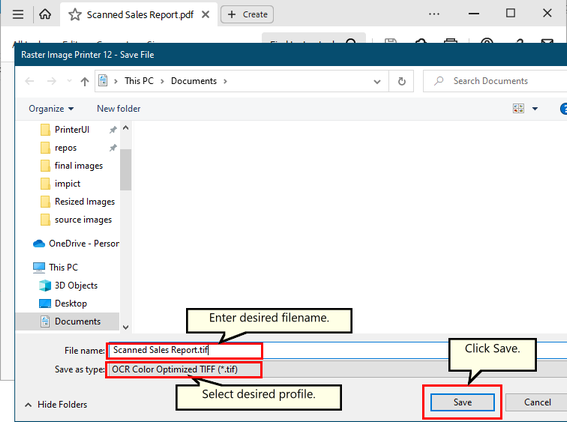Image resolution: width=567 pixels, height=422 pixels.
Task: Open the view options icon
Action: tap(518, 108)
